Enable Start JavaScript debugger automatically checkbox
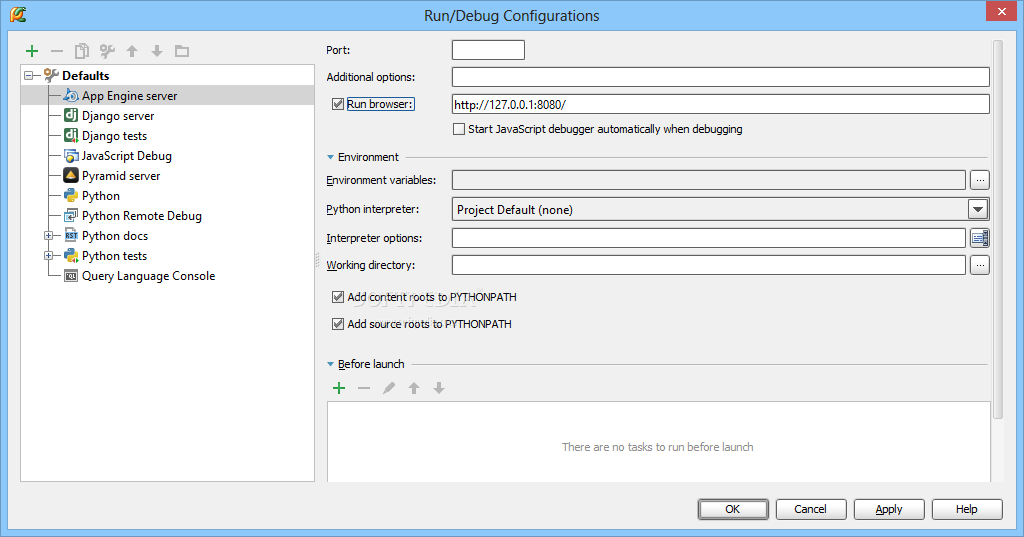 [459, 129]
